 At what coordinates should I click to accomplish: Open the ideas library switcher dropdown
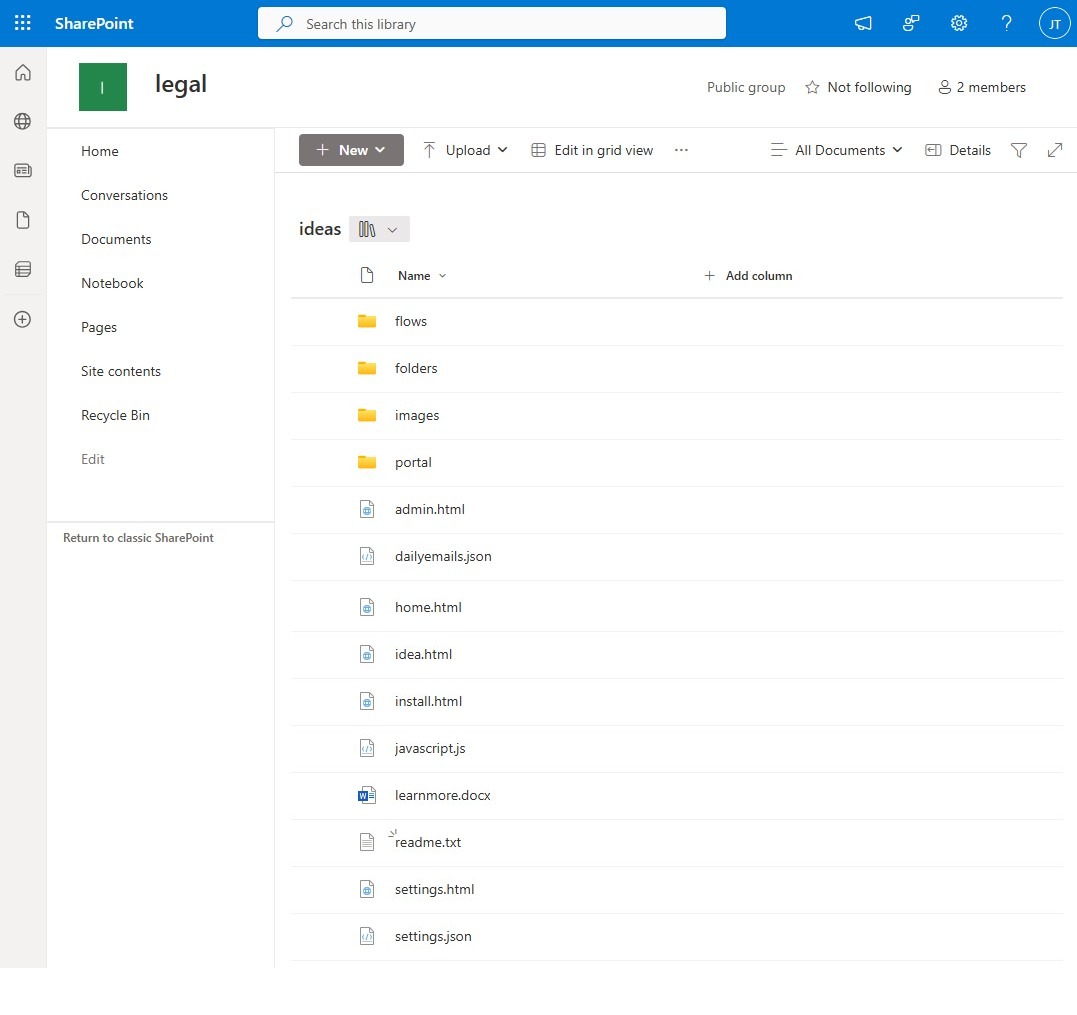coord(379,229)
